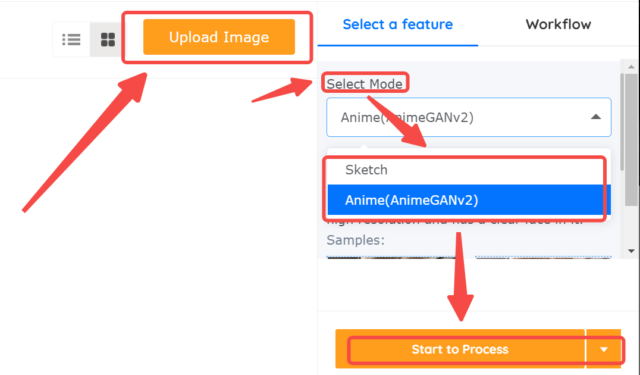Click the partially hidden mode description text
Screen dimensions: 640x375
[455, 222]
